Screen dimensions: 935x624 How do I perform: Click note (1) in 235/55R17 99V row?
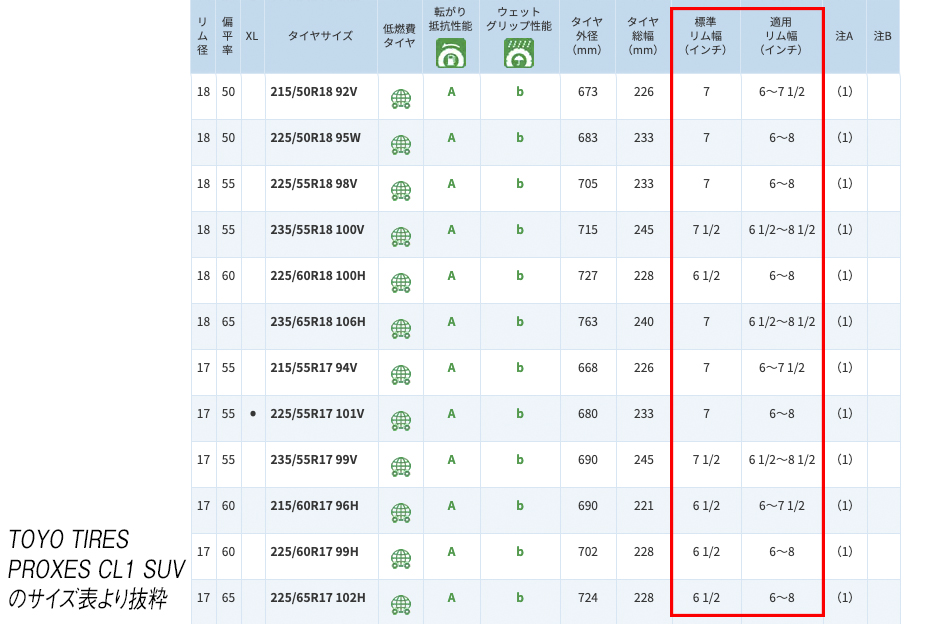point(844,460)
